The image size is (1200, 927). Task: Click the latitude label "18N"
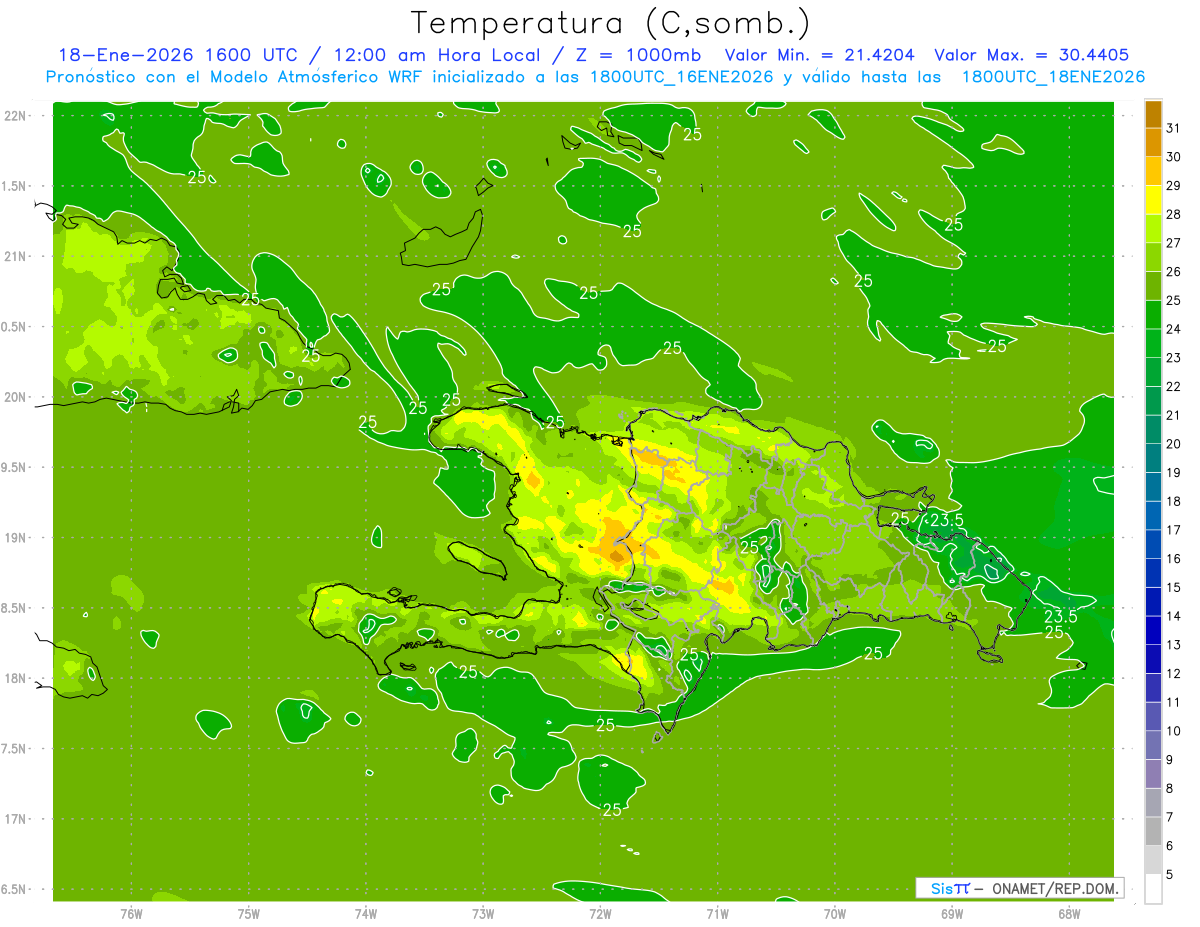(15, 678)
